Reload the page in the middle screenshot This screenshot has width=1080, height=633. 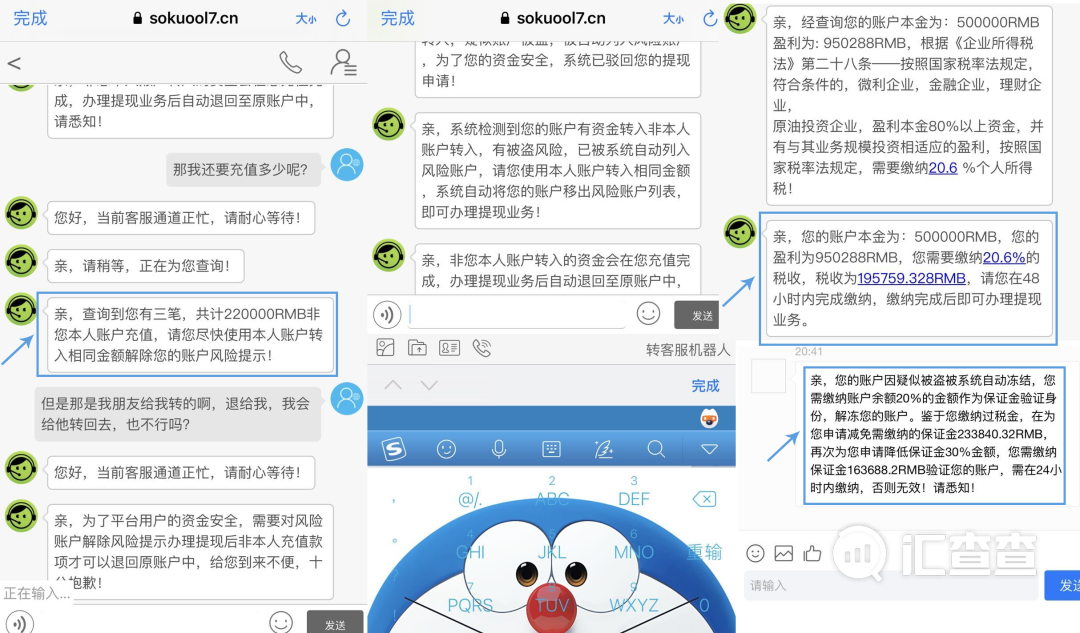709,19
